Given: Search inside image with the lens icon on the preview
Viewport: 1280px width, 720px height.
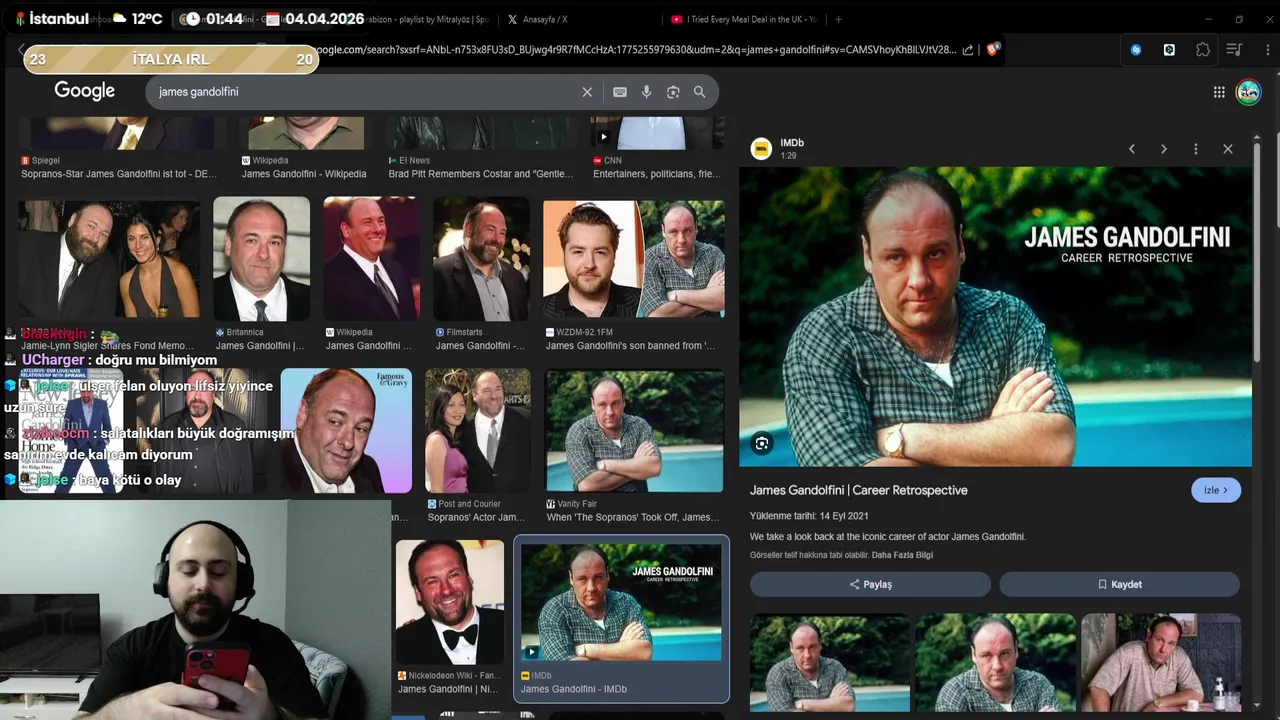Looking at the screenshot, I should pyautogui.click(x=763, y=444).
